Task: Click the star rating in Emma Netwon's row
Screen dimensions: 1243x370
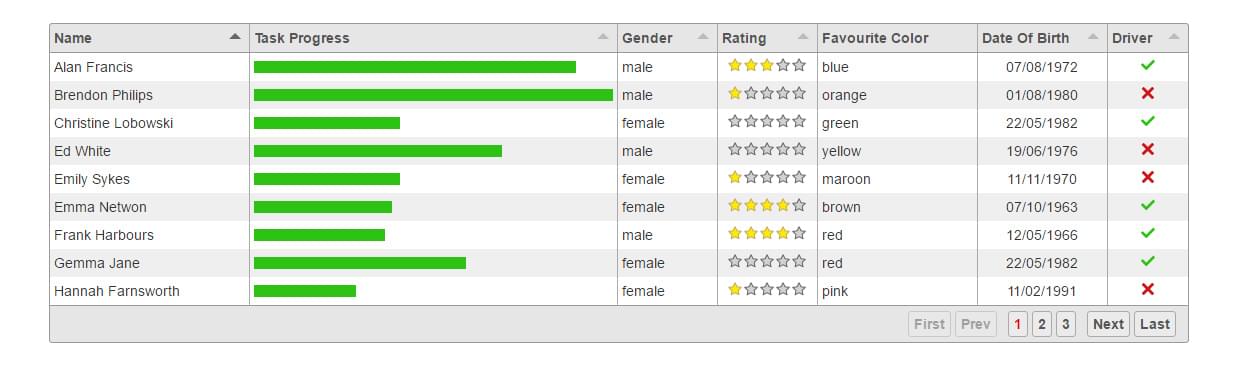Action: tap(767, 206)
